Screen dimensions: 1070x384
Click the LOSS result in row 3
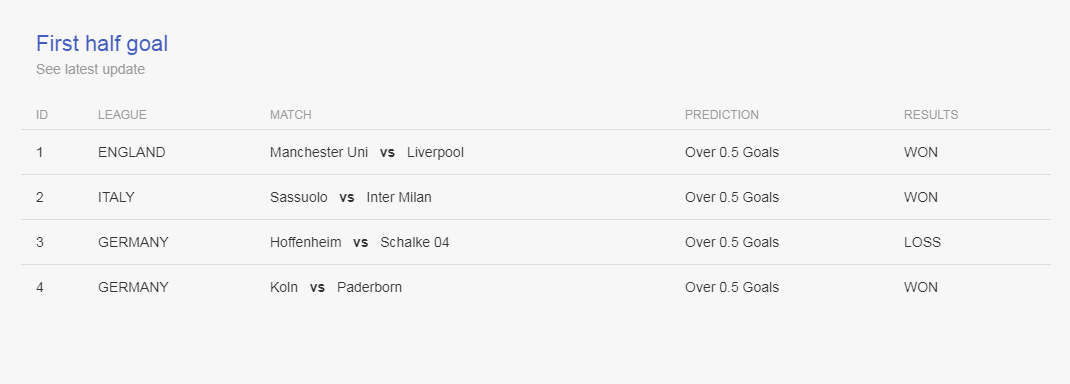[923, 242]
